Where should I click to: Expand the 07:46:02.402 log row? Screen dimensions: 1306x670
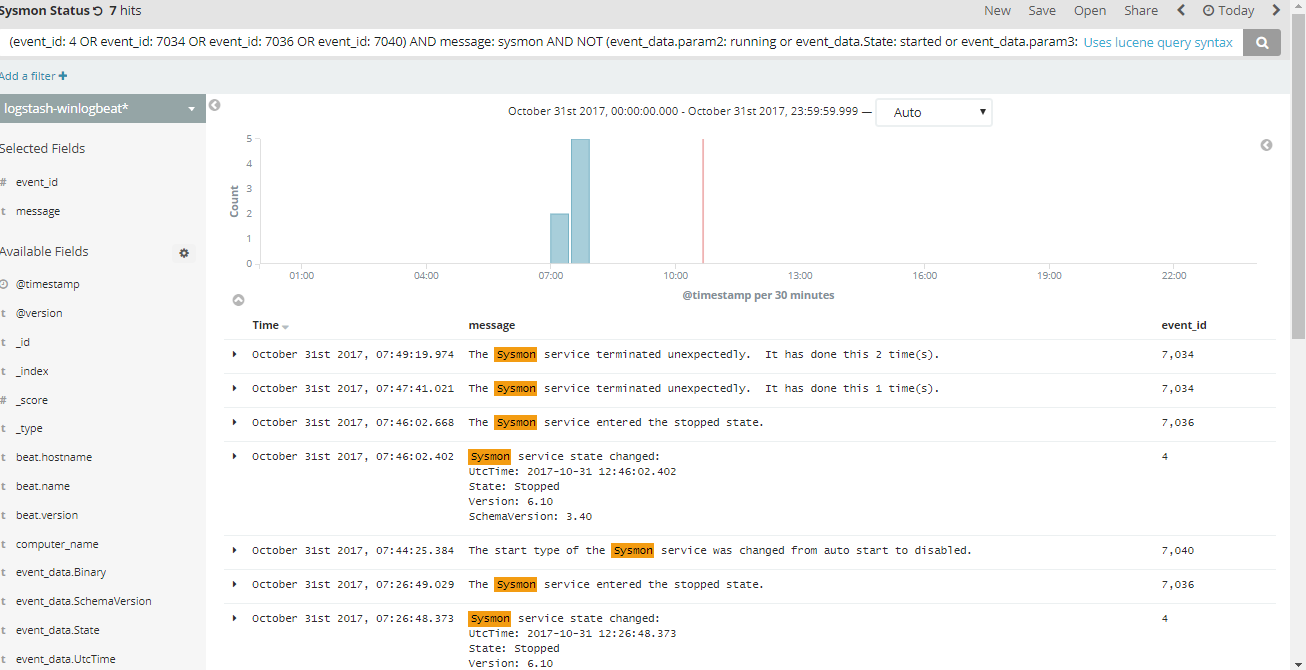point(235,456)
